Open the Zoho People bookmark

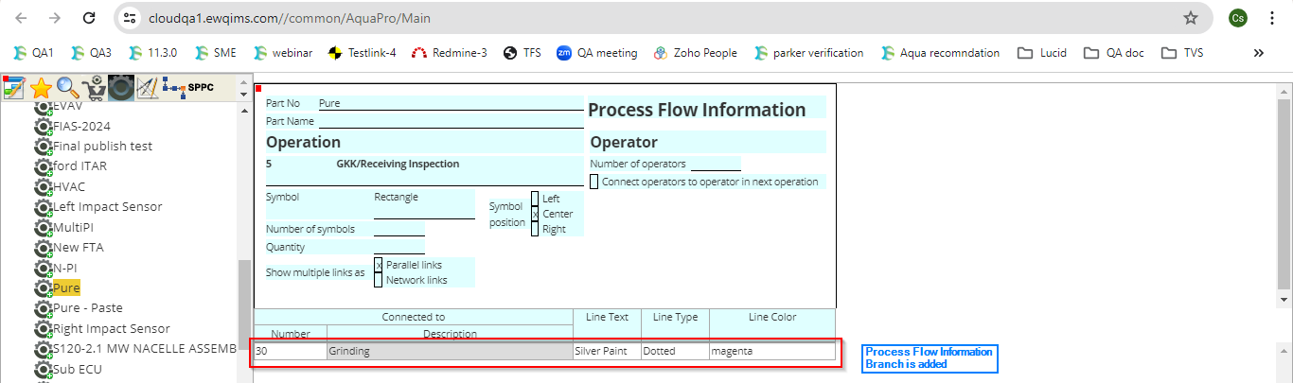[x=695, y=53]
